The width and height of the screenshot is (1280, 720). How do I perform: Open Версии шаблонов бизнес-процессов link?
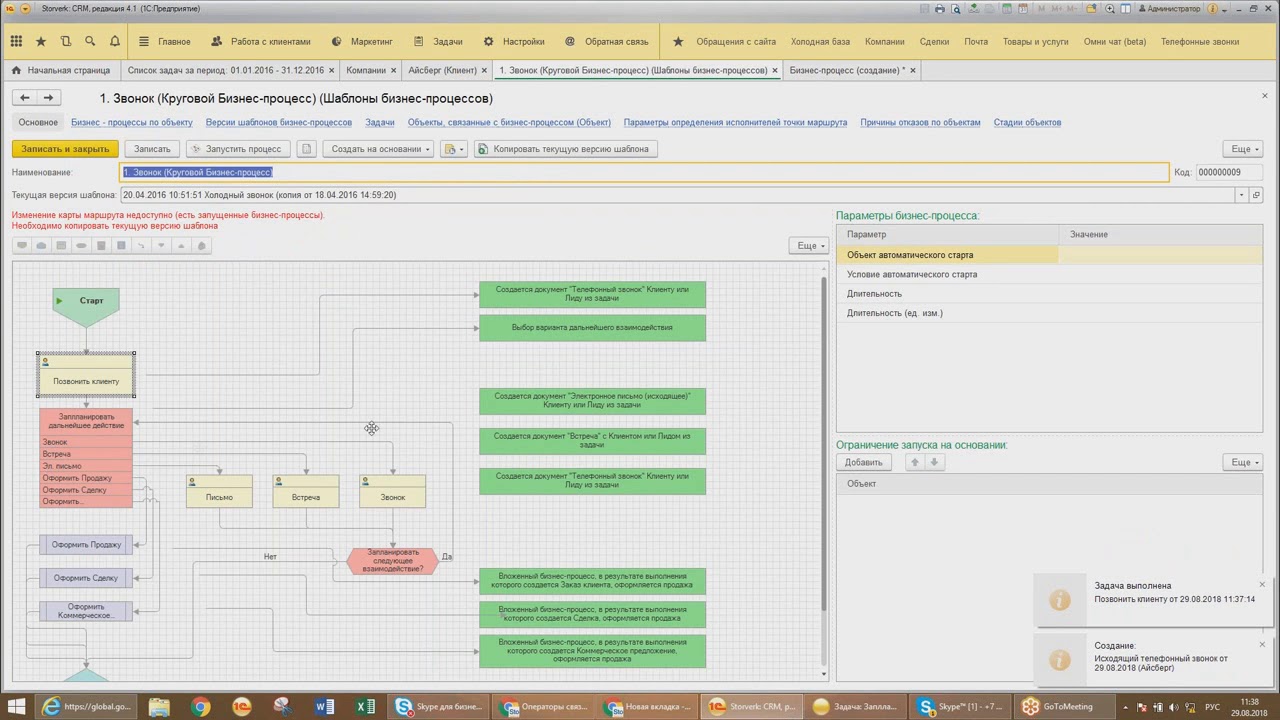click(x=279, y=122)
